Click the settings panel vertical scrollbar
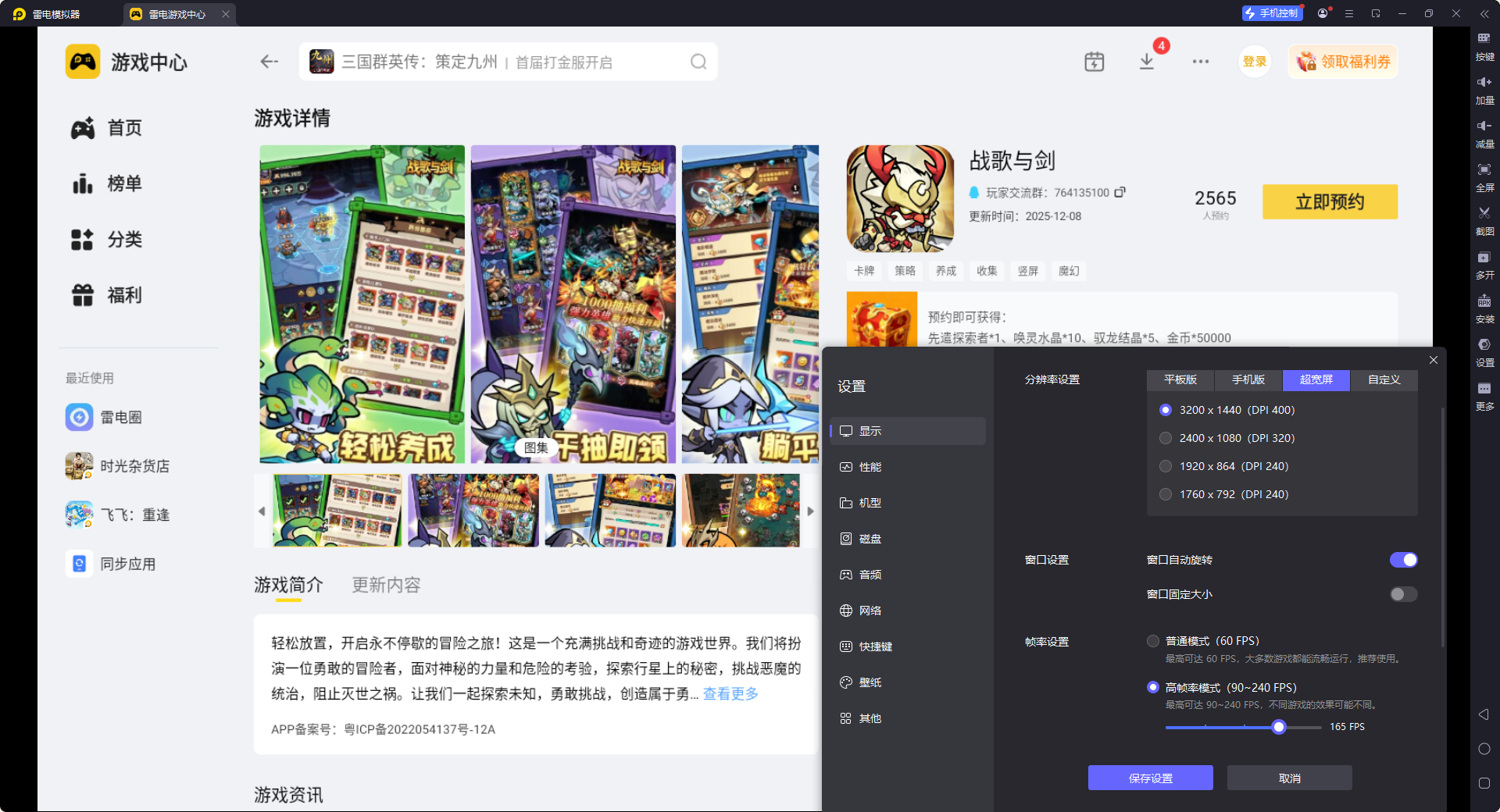Image resolution: width=1500 pixels, height=812 pixels. tap(1442, 528)
